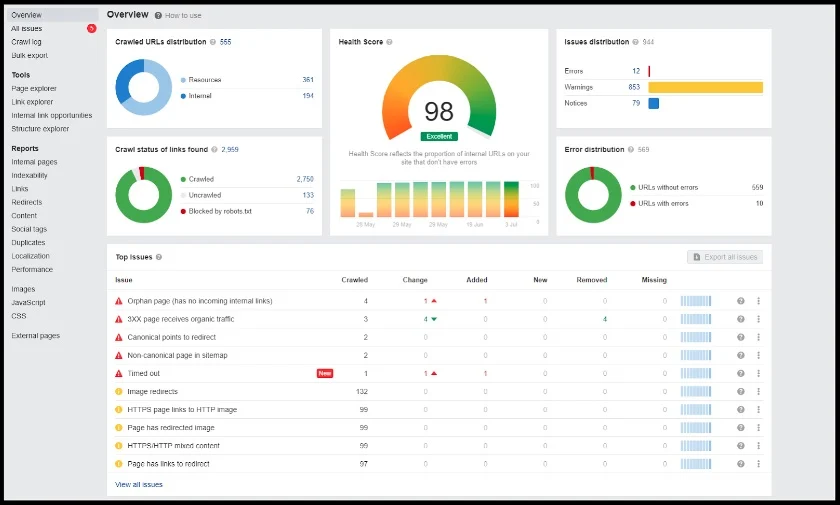Open help icon for Canonical points to redirect
This screenshot has height=505, width=840.
(740, 337)
